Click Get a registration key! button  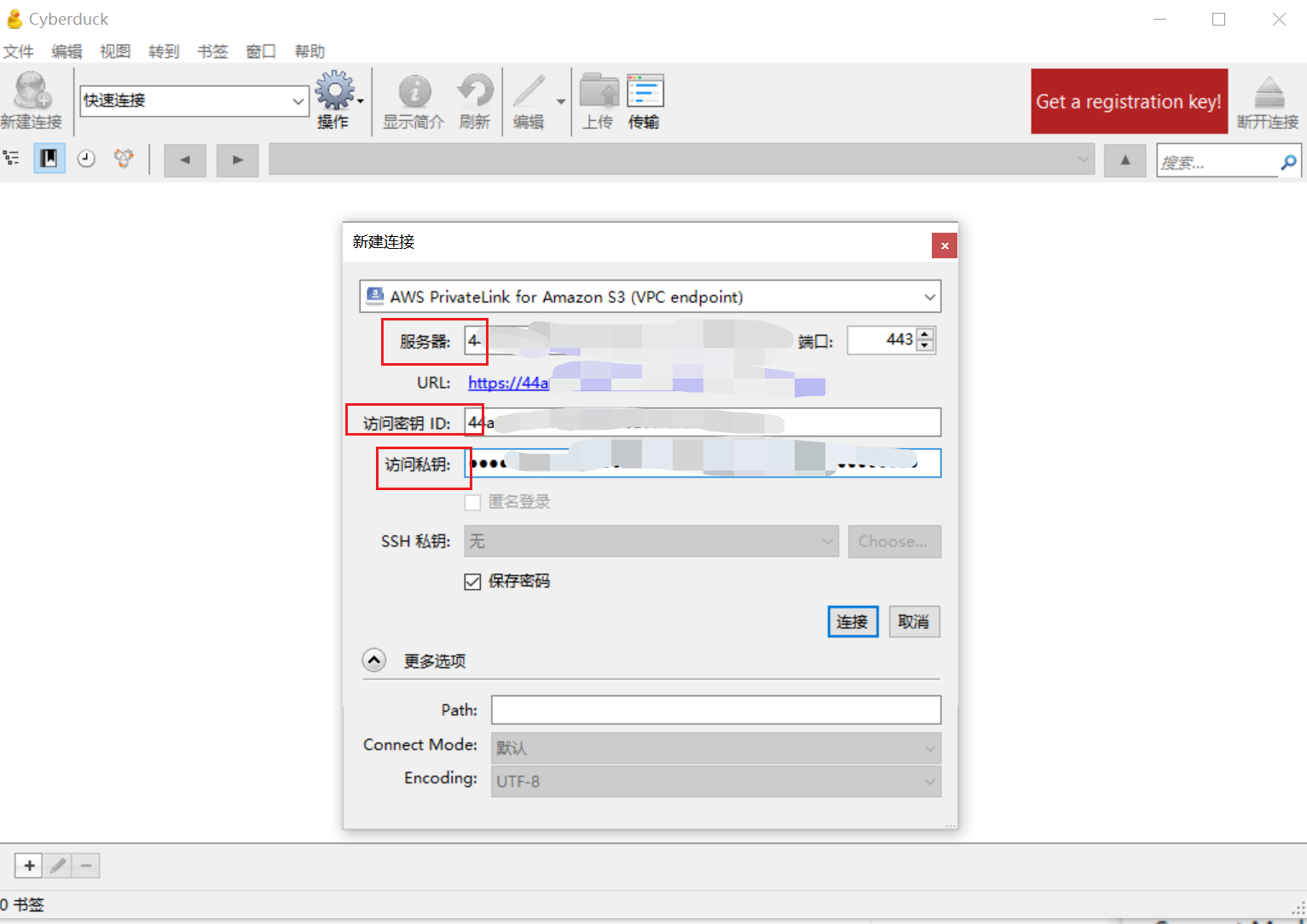pyautogui.click(x=1129, y=101)
